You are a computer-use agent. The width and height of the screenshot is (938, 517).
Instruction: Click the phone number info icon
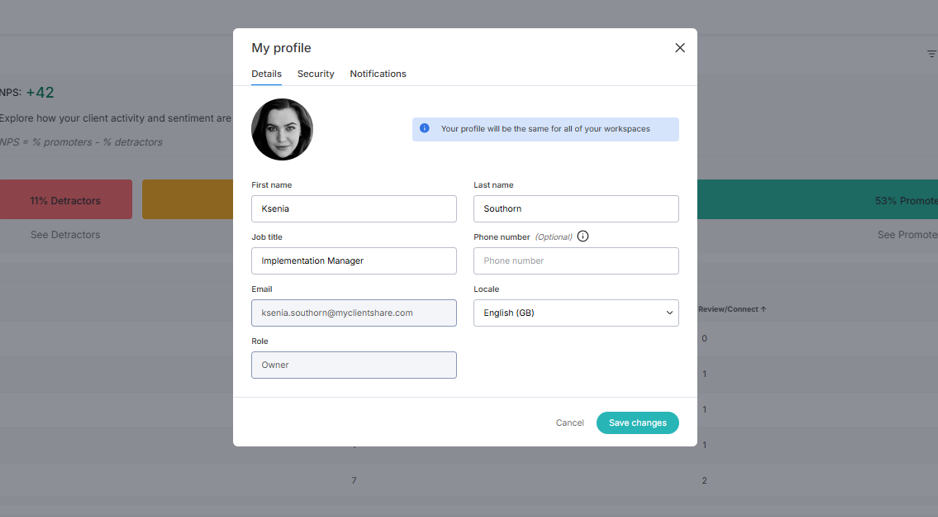pos(583,236)
